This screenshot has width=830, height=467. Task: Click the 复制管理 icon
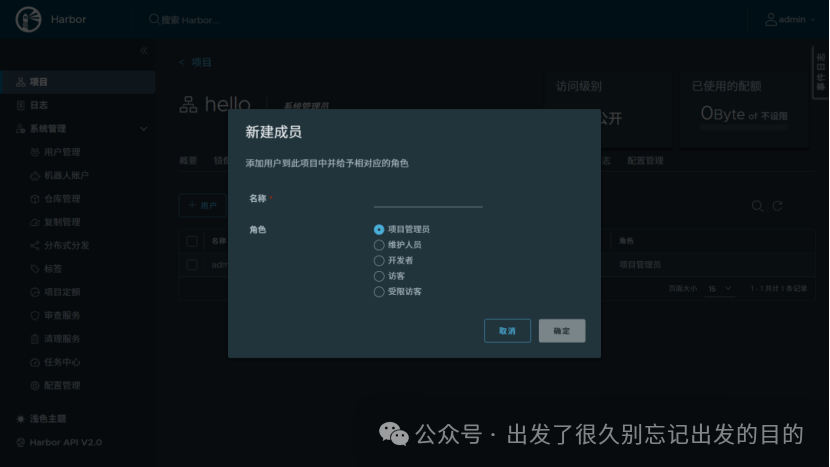pos(35,222)
